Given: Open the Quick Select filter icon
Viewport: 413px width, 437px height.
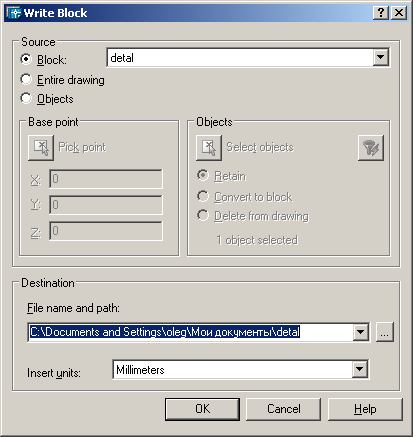Looking at the screenshot, I should tap(371, 148).
